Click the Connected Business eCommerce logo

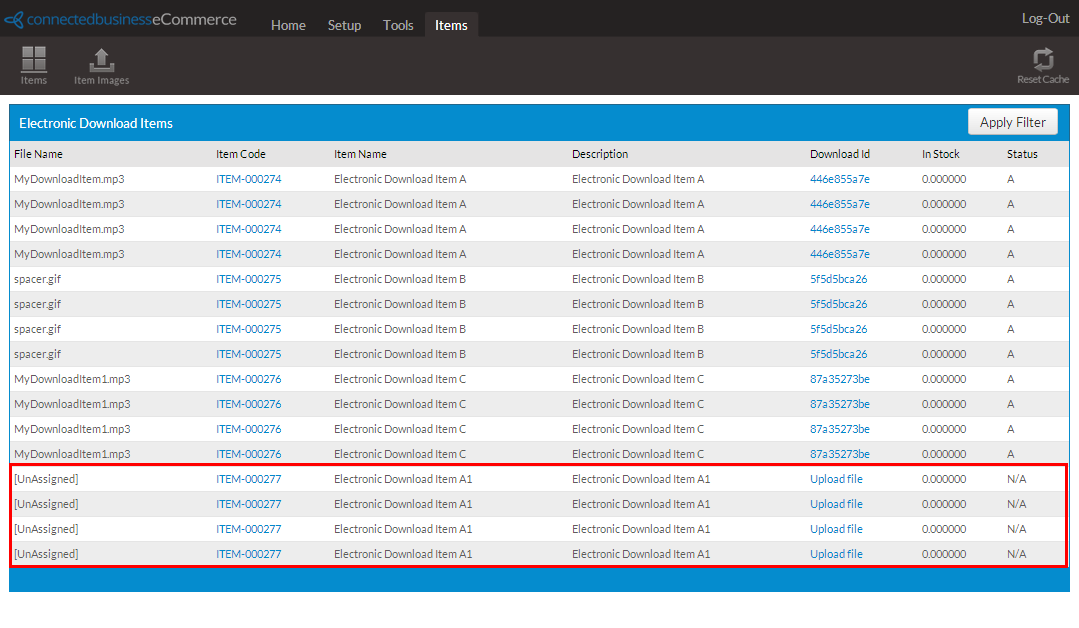coord(120,19)
